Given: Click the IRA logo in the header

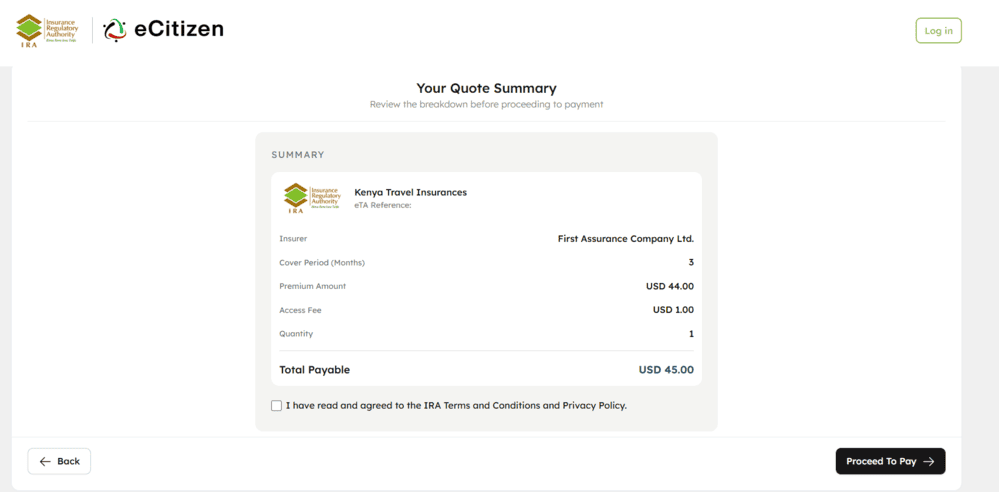Looking at the screenshot, I should pyautogui.click(x=47, y=31).
